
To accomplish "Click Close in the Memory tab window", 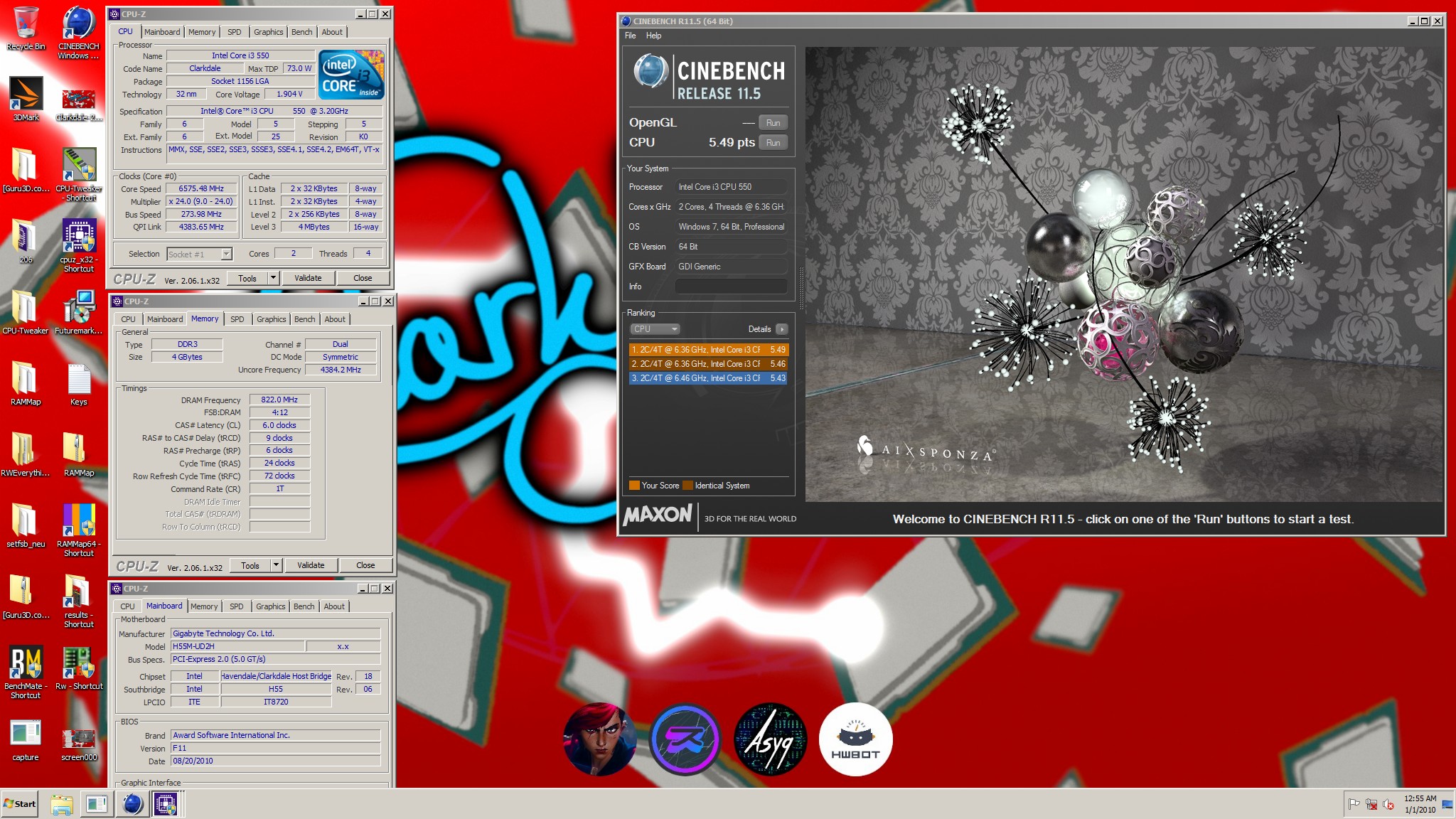I will click(365, 565).
